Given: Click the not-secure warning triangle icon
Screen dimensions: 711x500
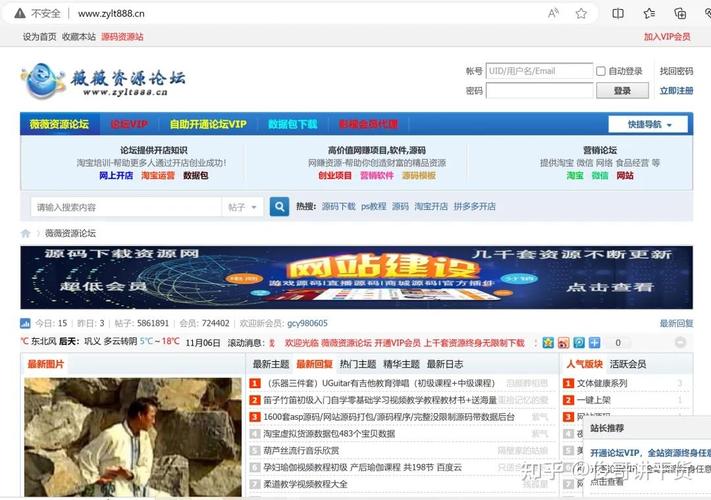Looking at the screenshot, I should [19, 13].
